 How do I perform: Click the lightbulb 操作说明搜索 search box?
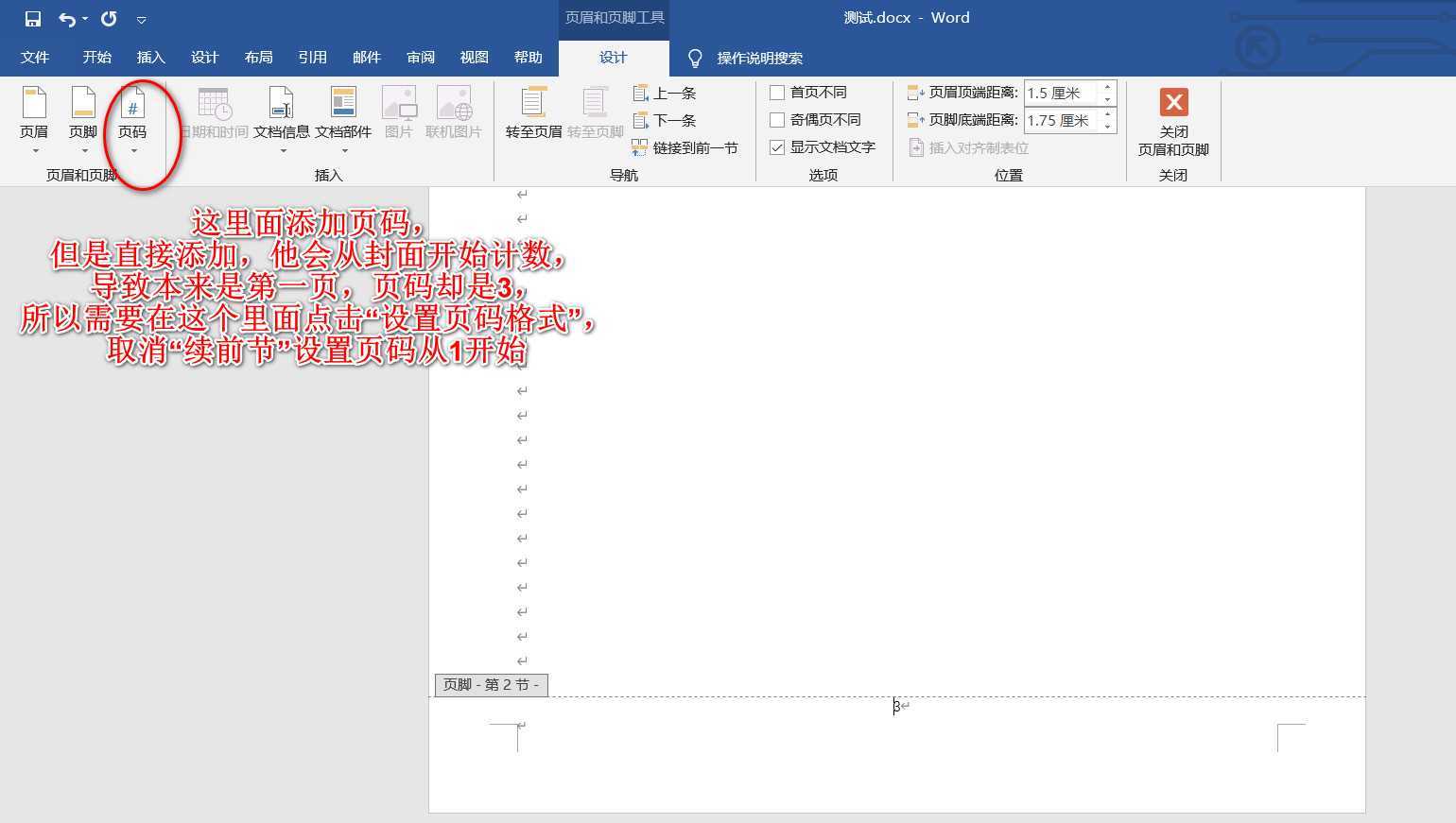click(746, 59)
